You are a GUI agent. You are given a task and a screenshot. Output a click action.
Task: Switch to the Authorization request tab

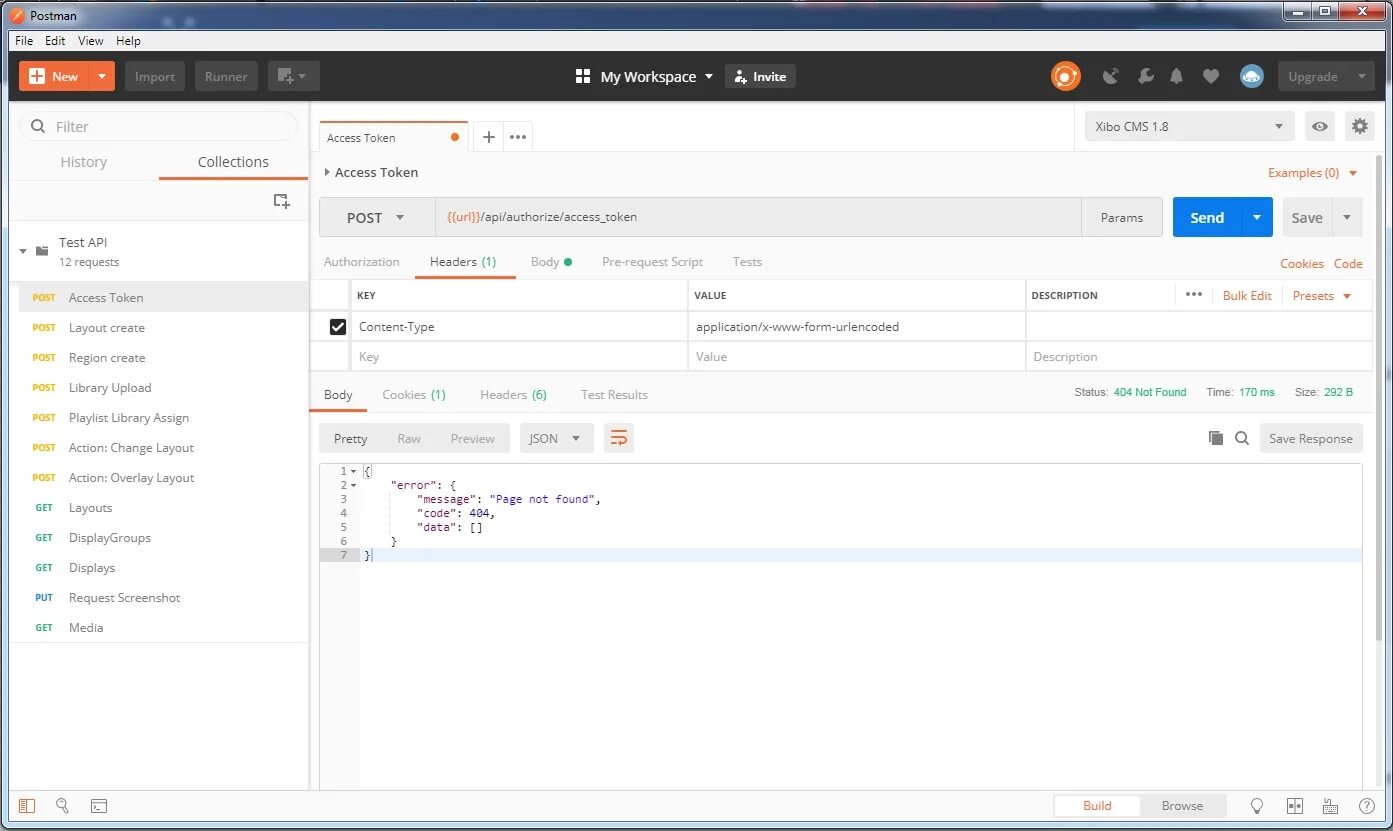[361, 261]
